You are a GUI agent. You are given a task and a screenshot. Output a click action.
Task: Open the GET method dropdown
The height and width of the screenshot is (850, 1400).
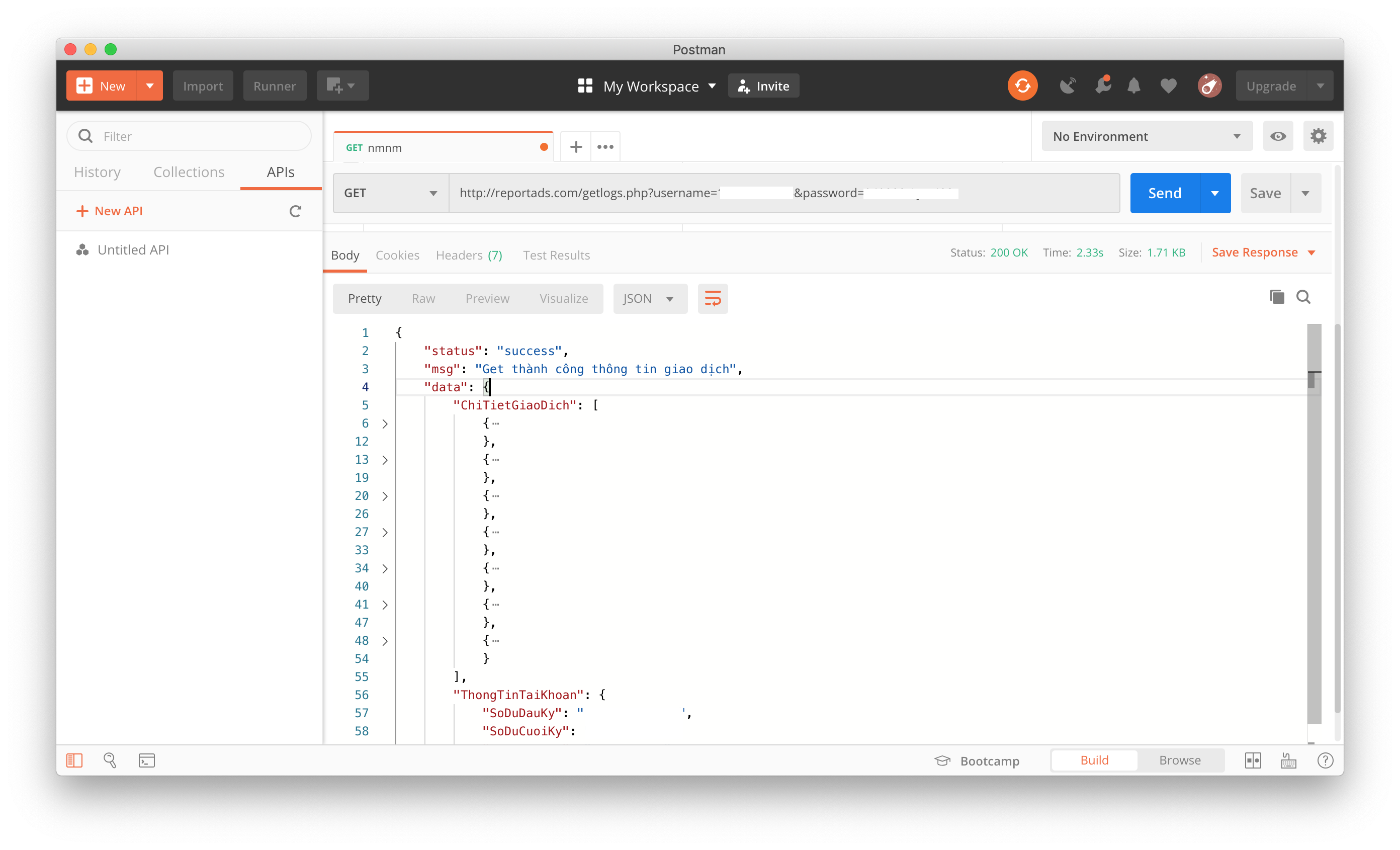click(390, 193)
